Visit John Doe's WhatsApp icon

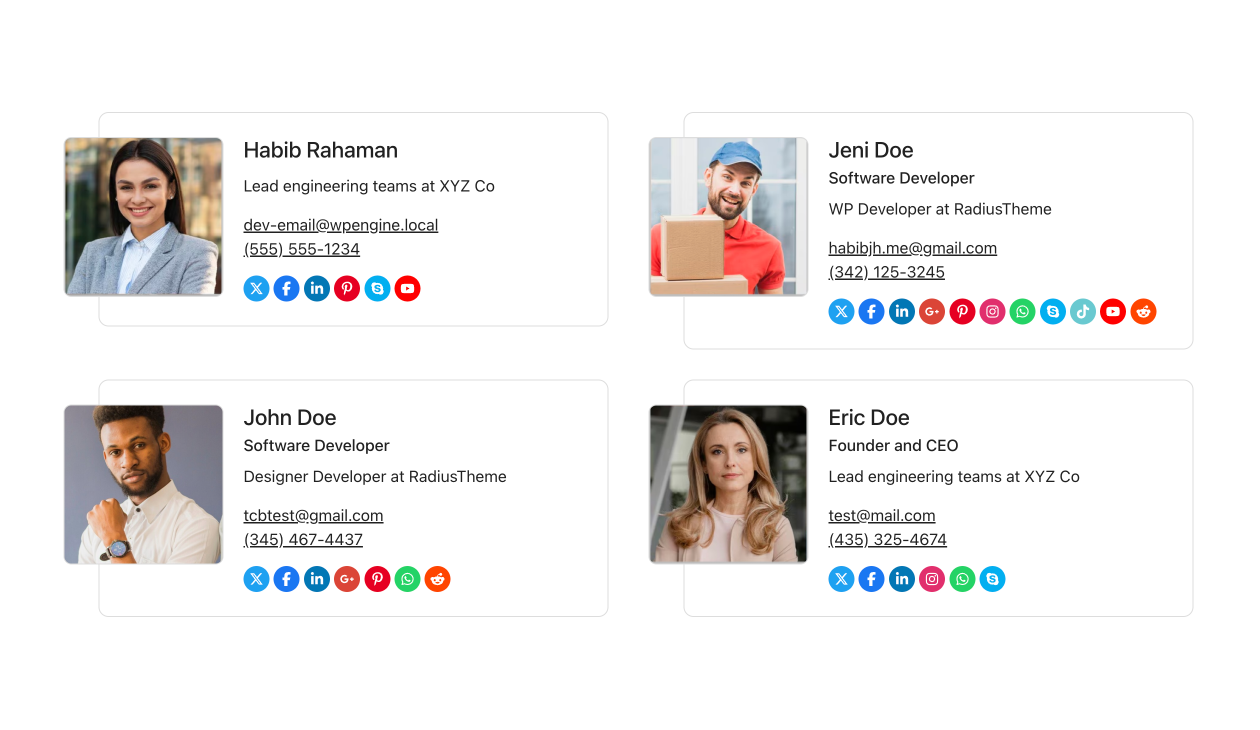click(407, 579)
